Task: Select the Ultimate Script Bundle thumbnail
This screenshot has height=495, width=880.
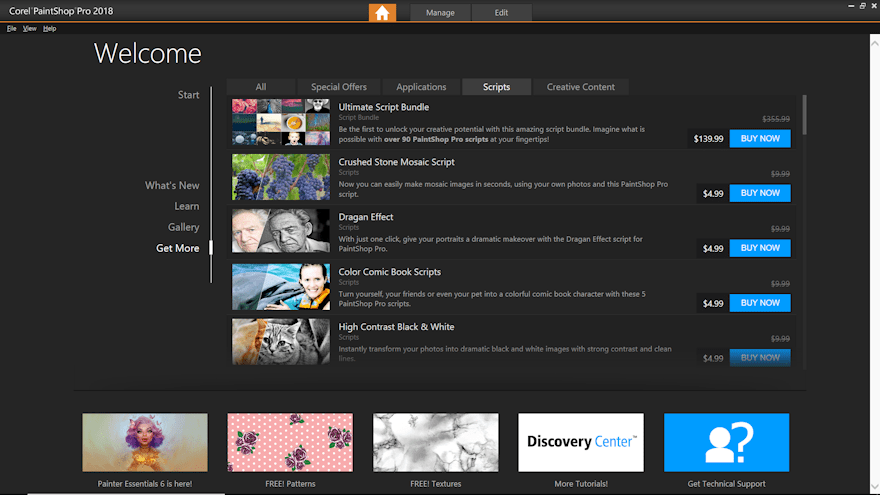Action: 280,122
